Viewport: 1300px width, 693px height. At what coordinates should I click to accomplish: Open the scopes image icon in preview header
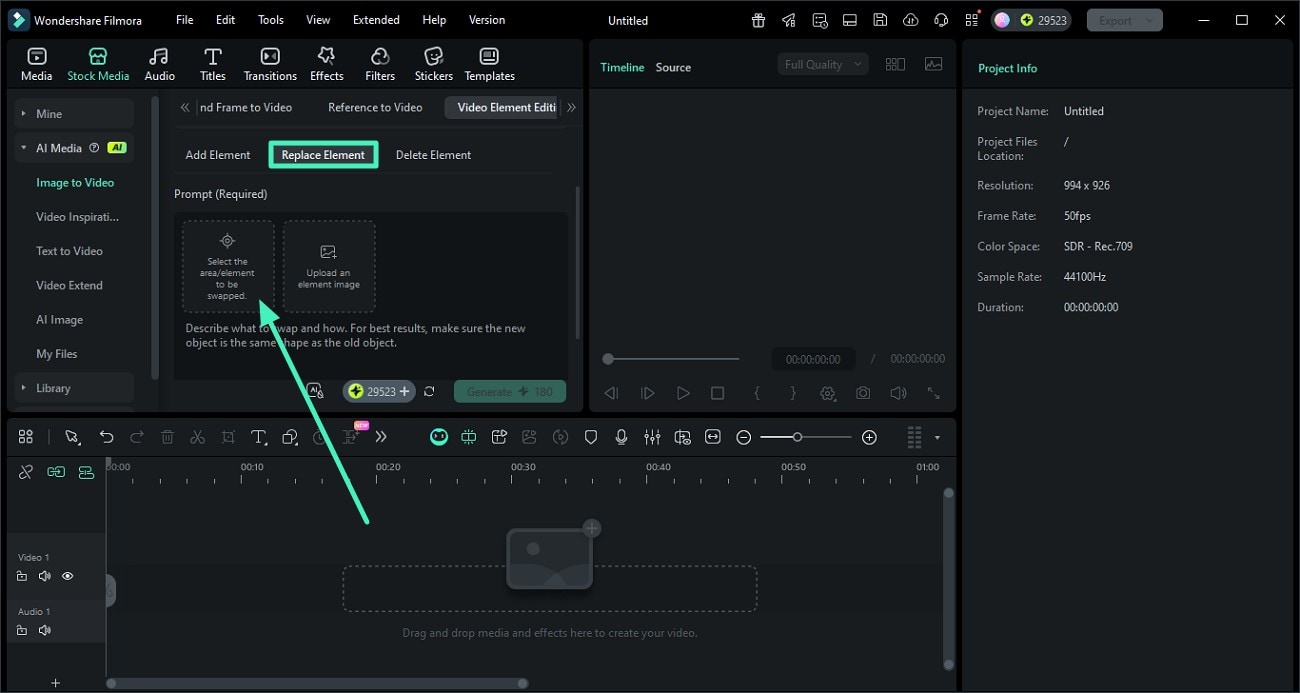click(933, 64)
